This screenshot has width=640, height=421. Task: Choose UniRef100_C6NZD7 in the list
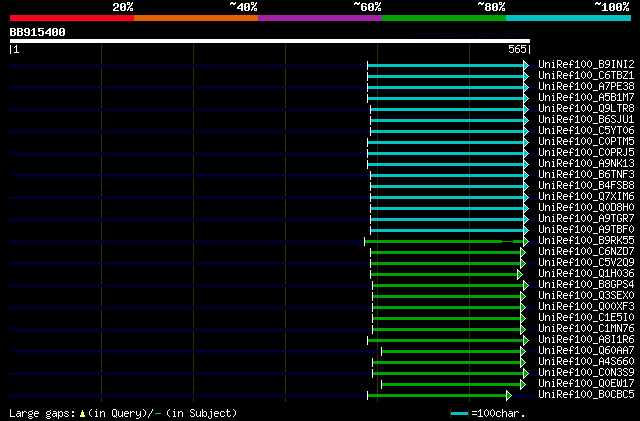click(x=586, y=252)
